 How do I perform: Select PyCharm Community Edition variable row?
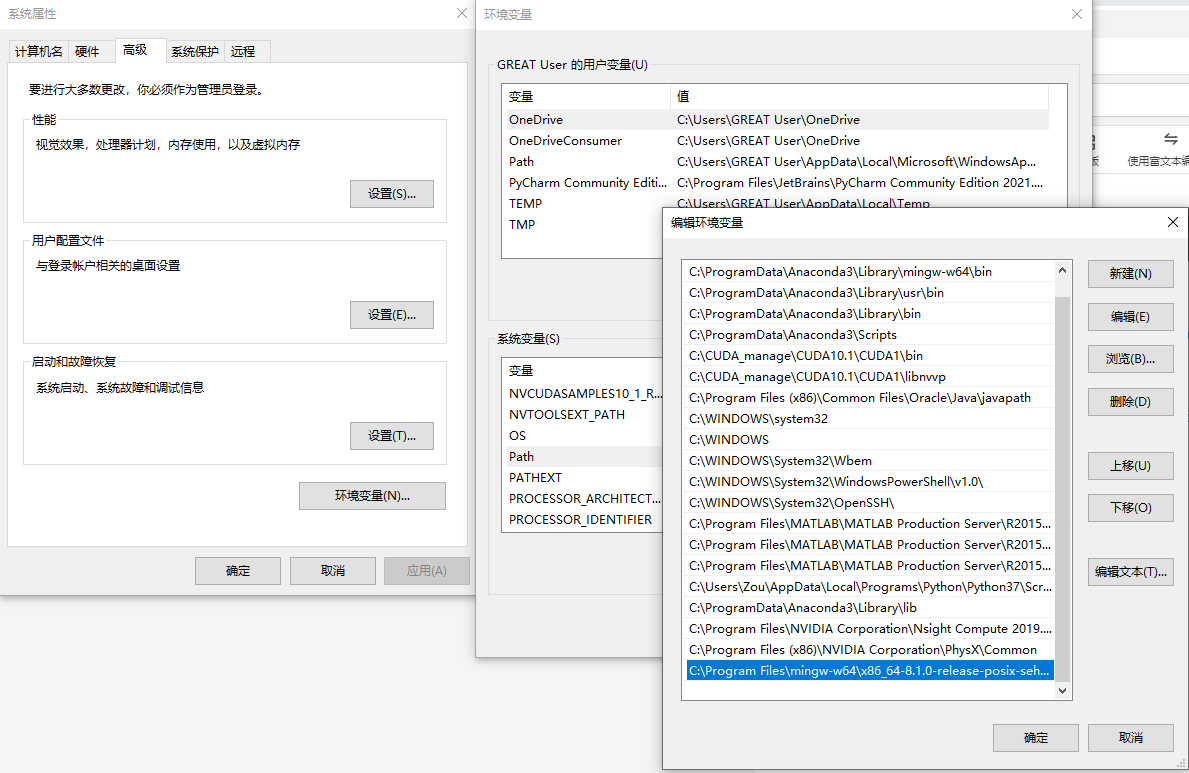[777, 183]
